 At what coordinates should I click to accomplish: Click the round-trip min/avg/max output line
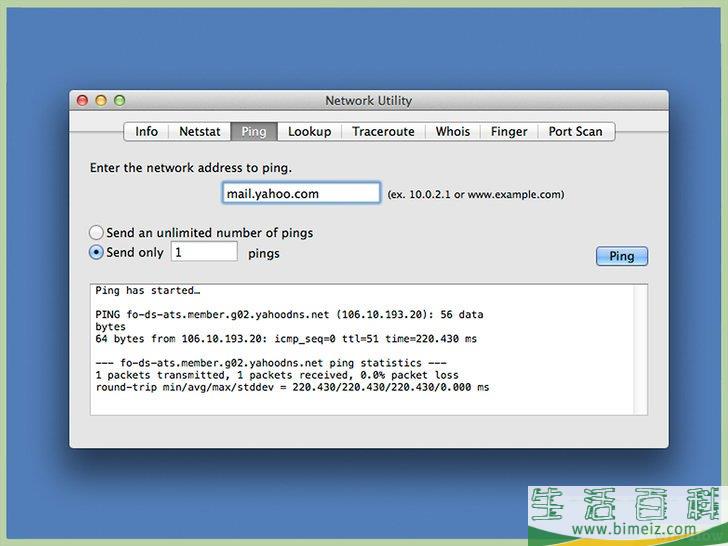click(292, 387)
